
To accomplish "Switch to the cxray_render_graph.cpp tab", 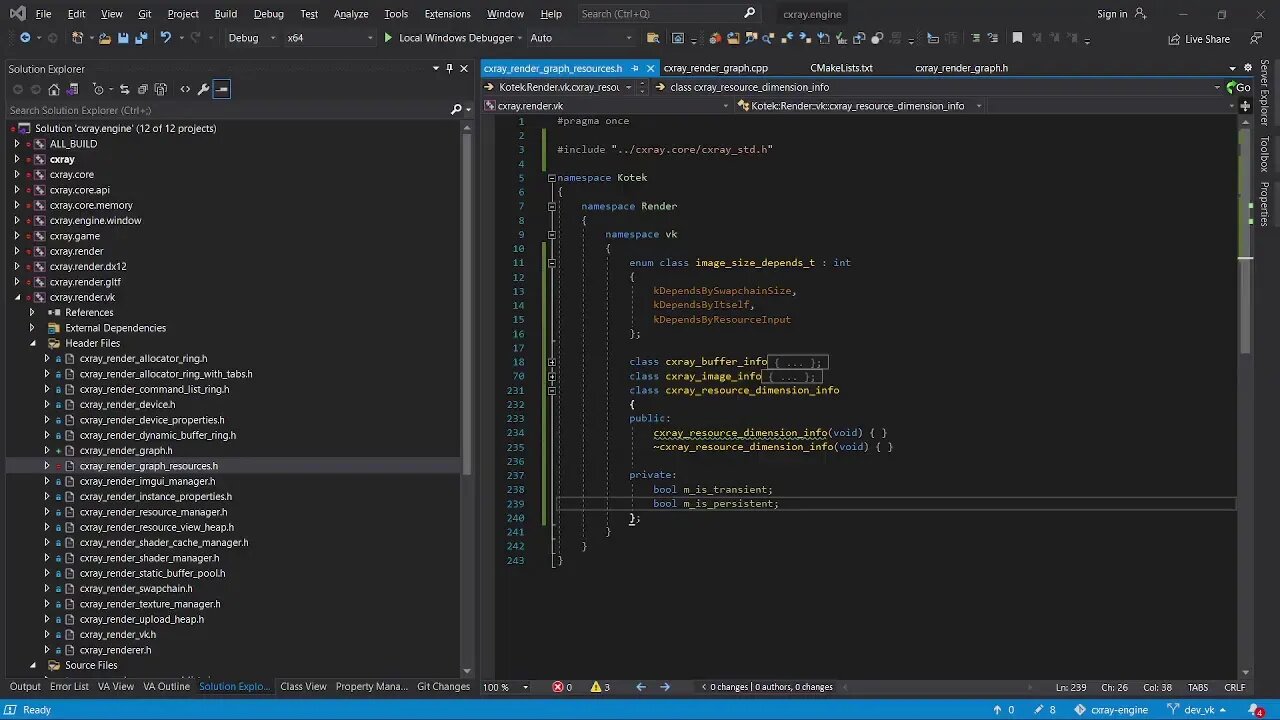I will pos(716,68).
